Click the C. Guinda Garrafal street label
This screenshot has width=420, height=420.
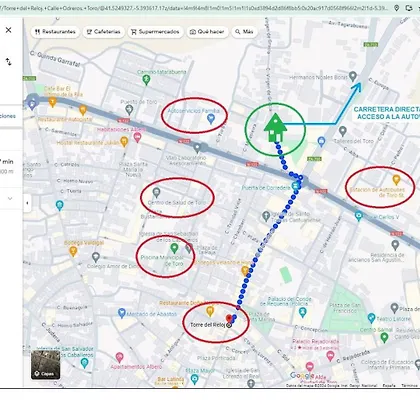tap(55, 59)
